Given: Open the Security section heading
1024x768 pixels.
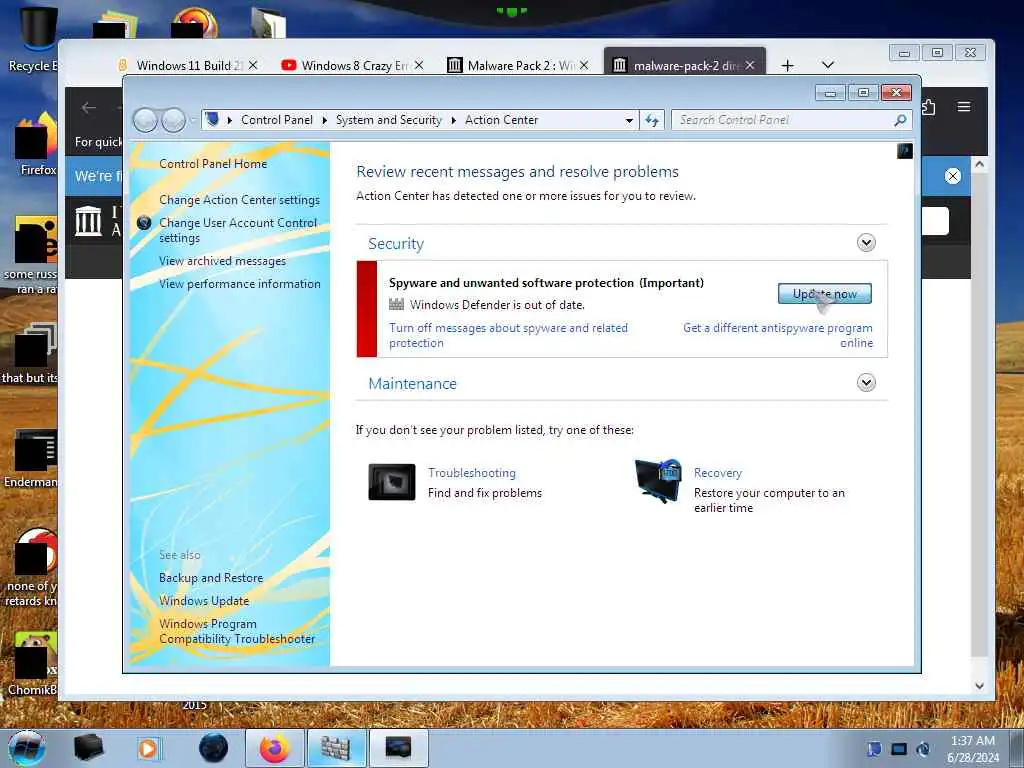Looking at the screenshot, I should (396, 244).
